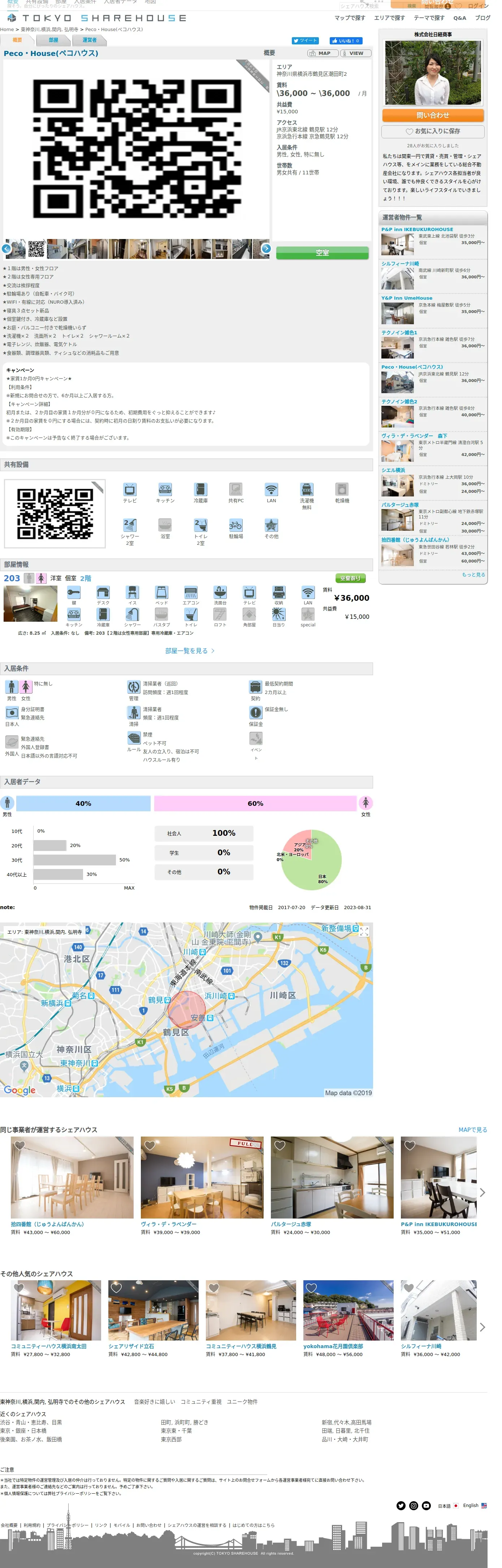Save to favorites with お気に入りに保存
Screen dimensions: 502x1568
point(433,131)
